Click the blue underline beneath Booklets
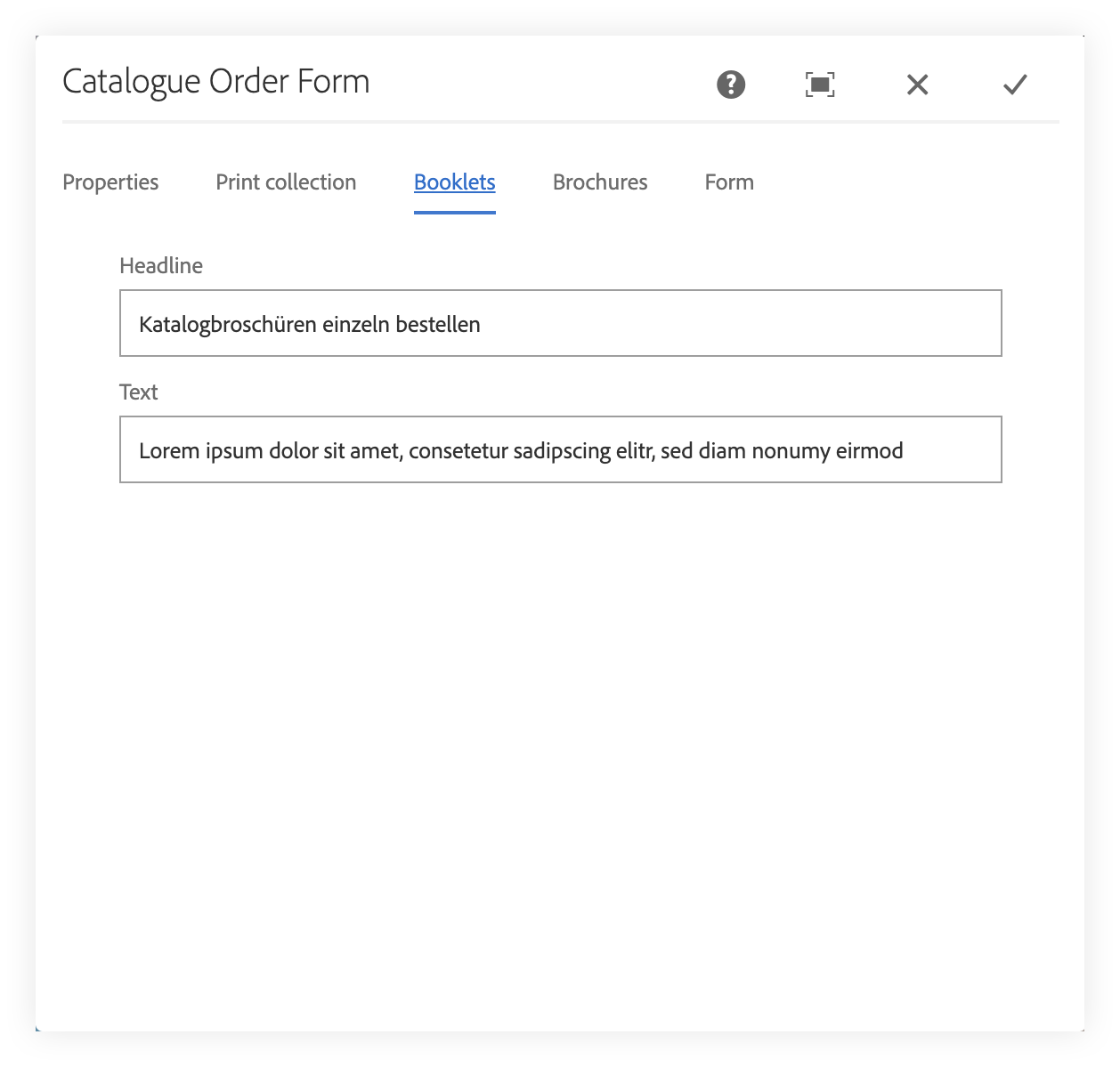The image size is (1120, 1067). pyautogui.click(x=454, y=211)
